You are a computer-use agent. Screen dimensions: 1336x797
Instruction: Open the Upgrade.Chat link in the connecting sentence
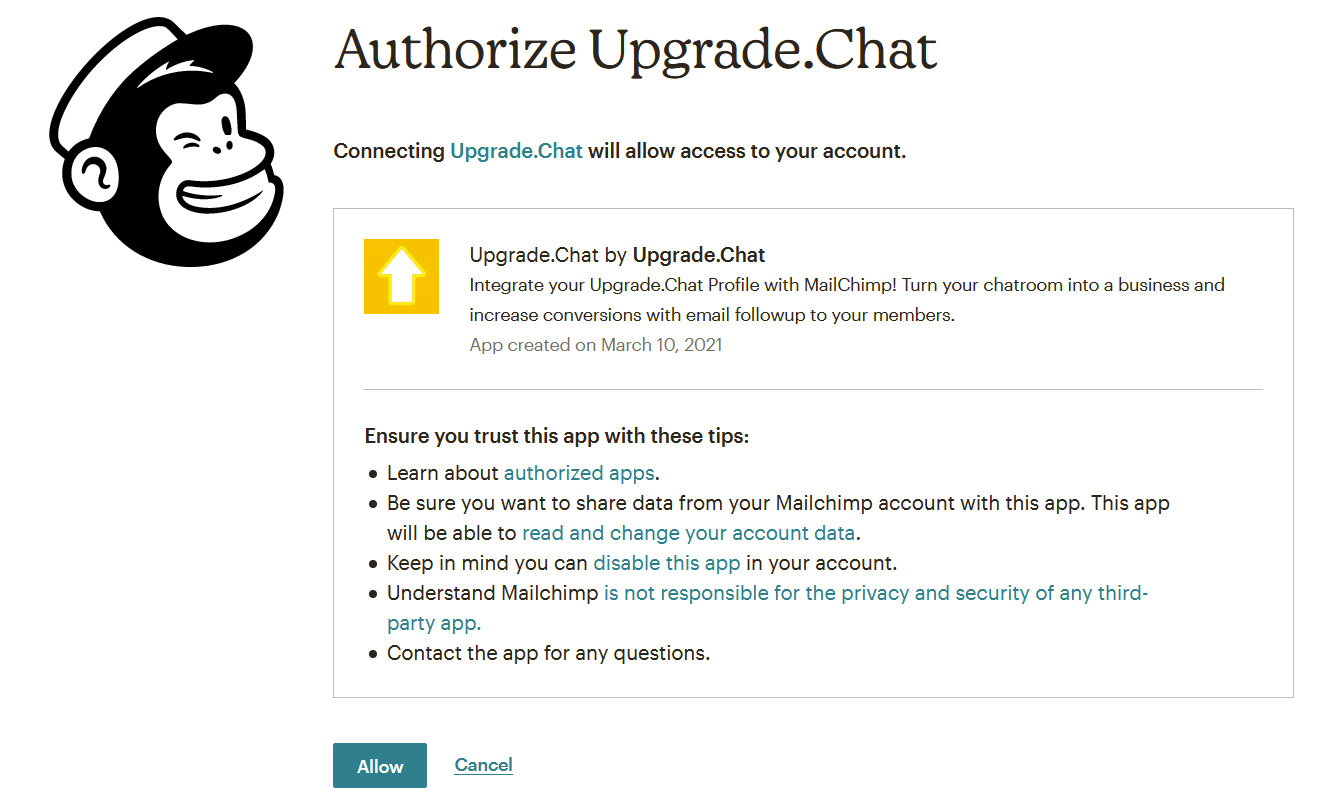516,151
